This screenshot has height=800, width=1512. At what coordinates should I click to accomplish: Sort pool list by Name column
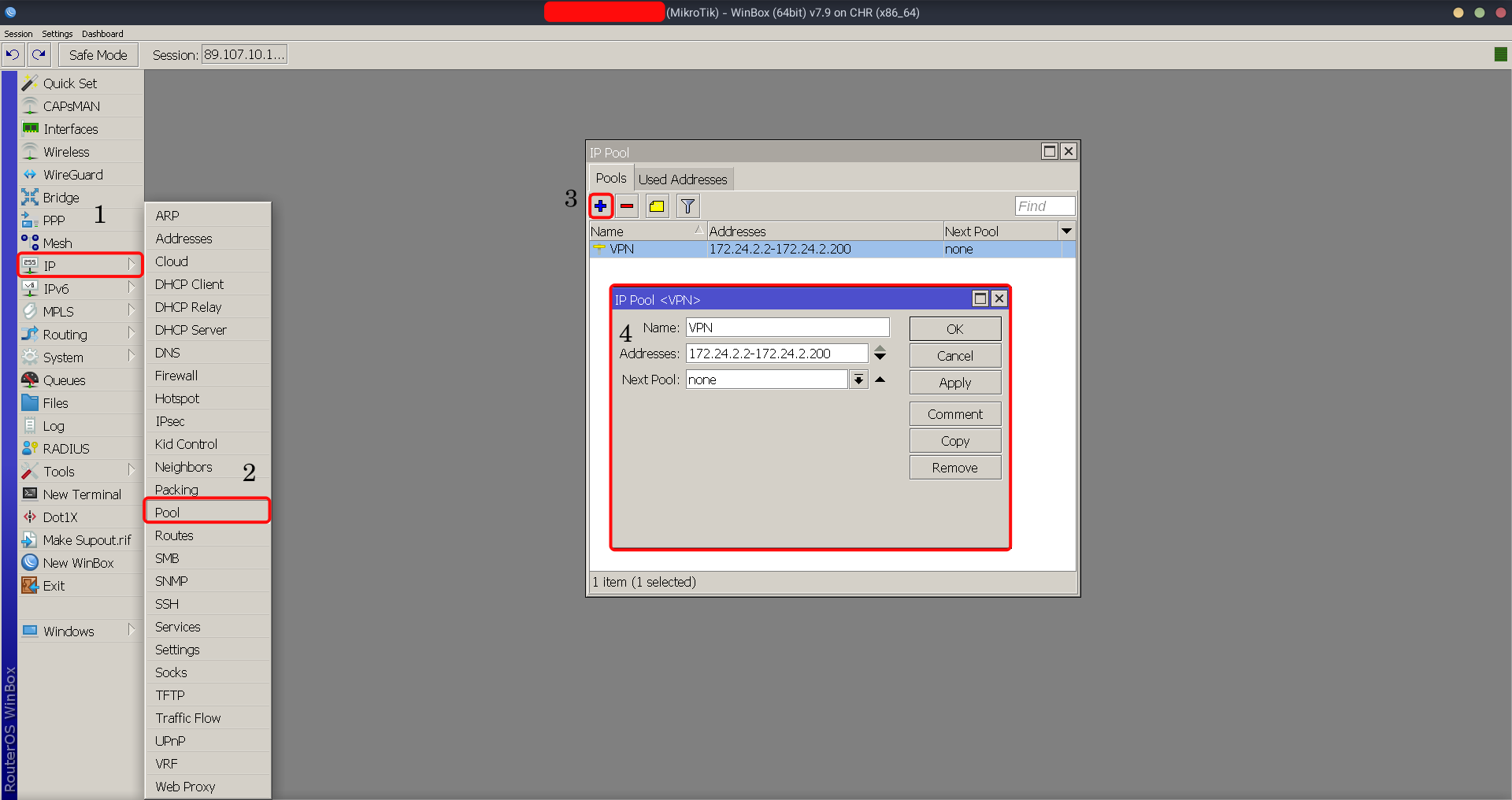point(647,231)
